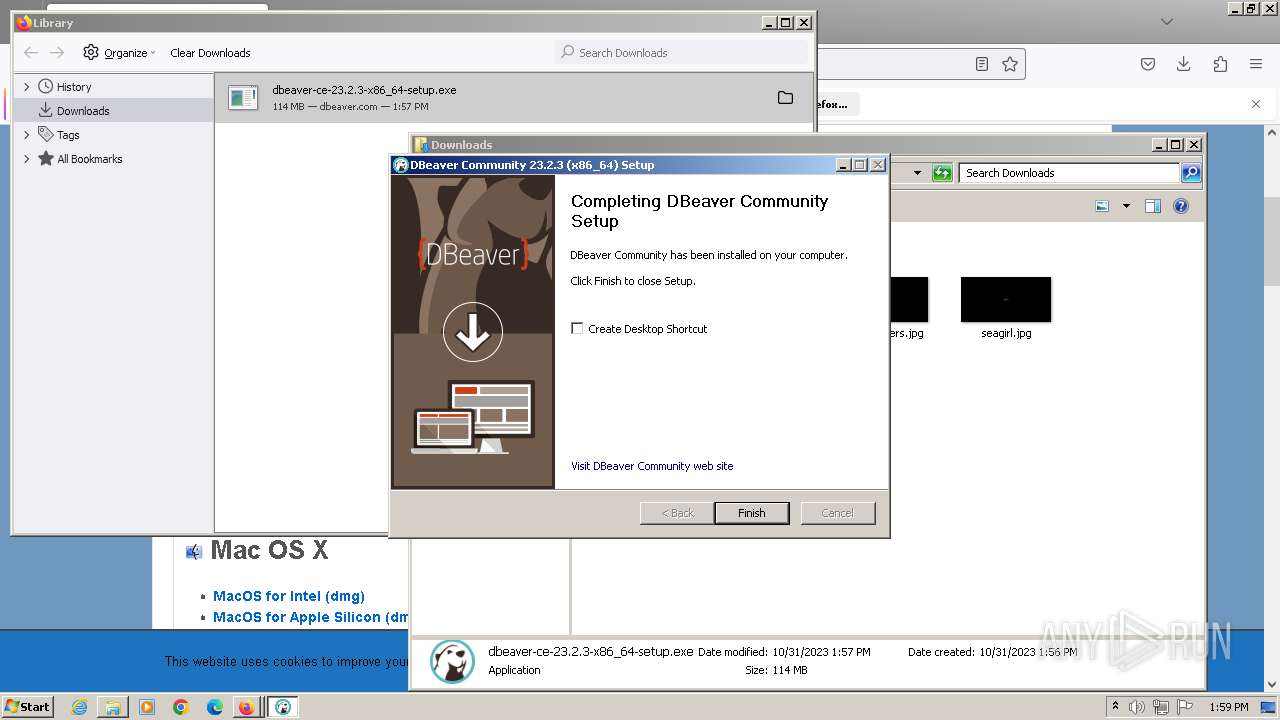
Task: Open MacOS for Intel (dmg) link
Action: coord(289,596)
